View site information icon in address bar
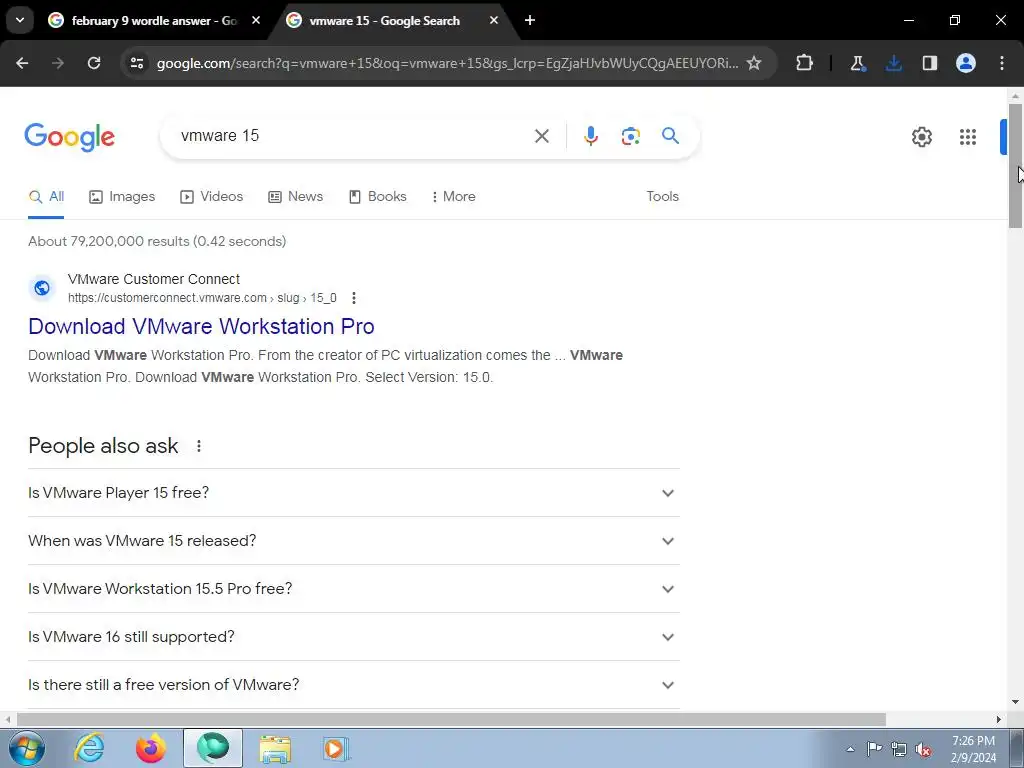Viewport: 1024px width, 768px height. pos(136,63)
